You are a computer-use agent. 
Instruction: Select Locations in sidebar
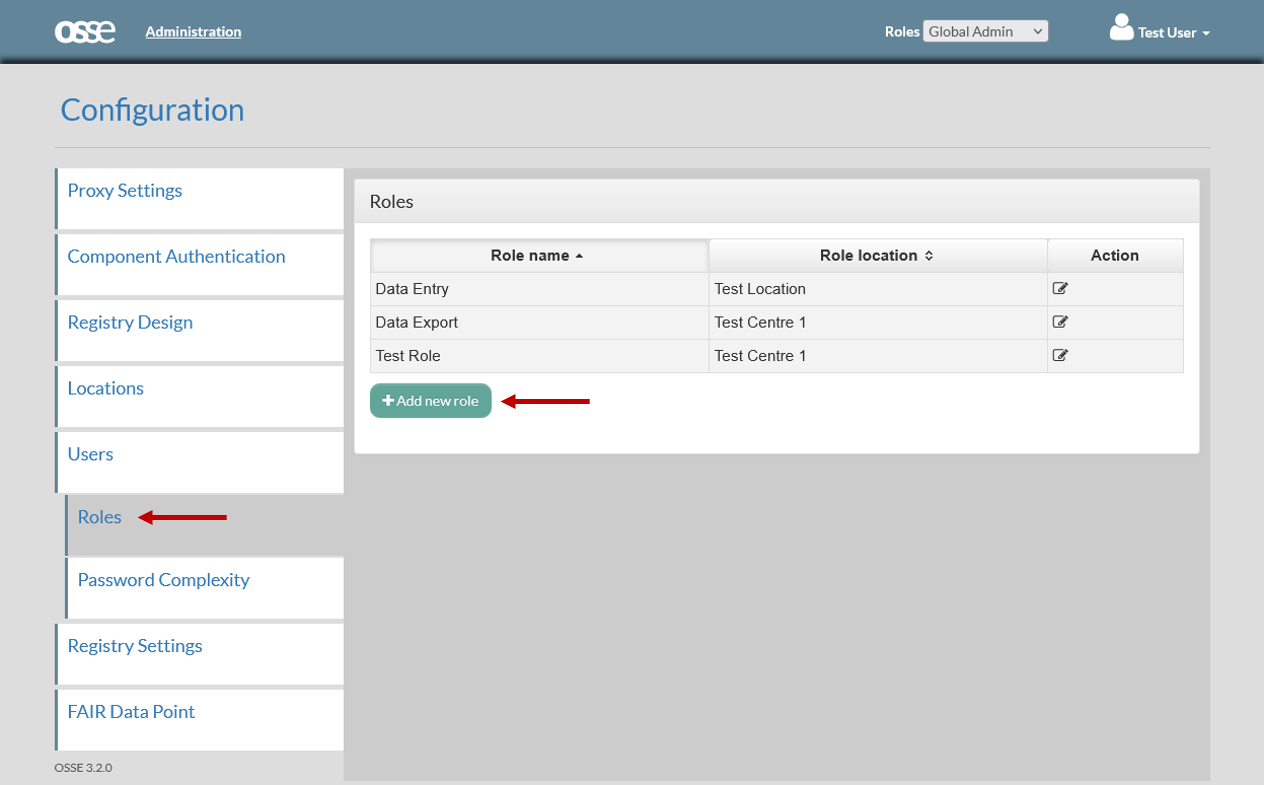199,397
